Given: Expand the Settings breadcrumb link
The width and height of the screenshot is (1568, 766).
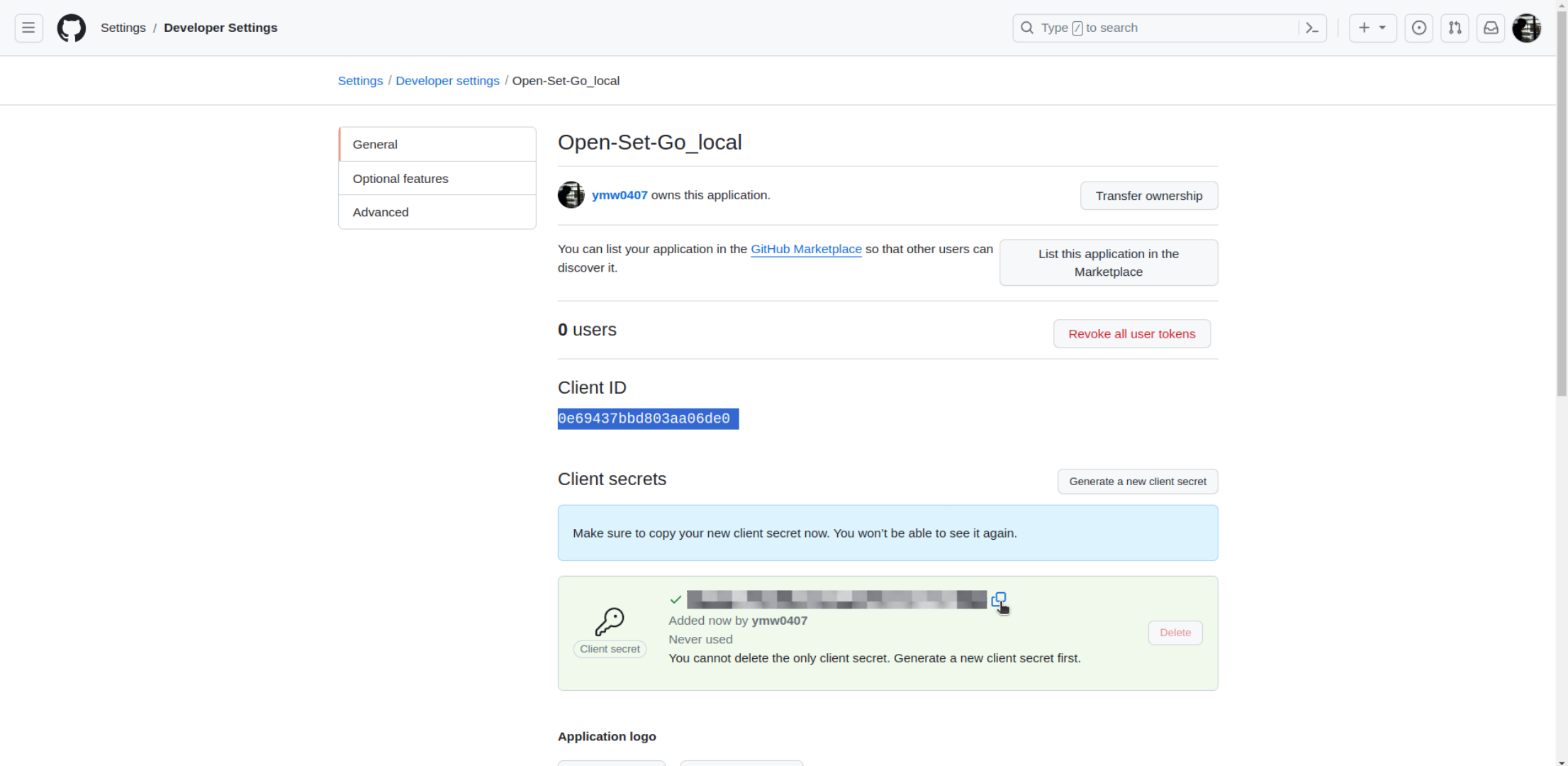Looking at the screenshot, I should point(360,80).
